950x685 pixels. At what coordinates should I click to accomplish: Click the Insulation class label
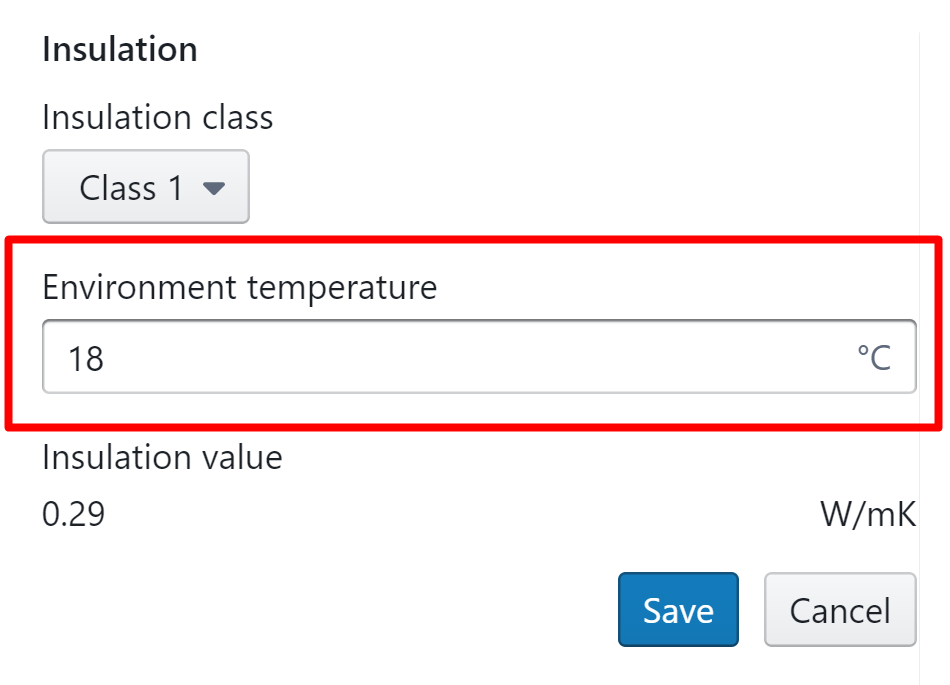click(x=157, y=118)
